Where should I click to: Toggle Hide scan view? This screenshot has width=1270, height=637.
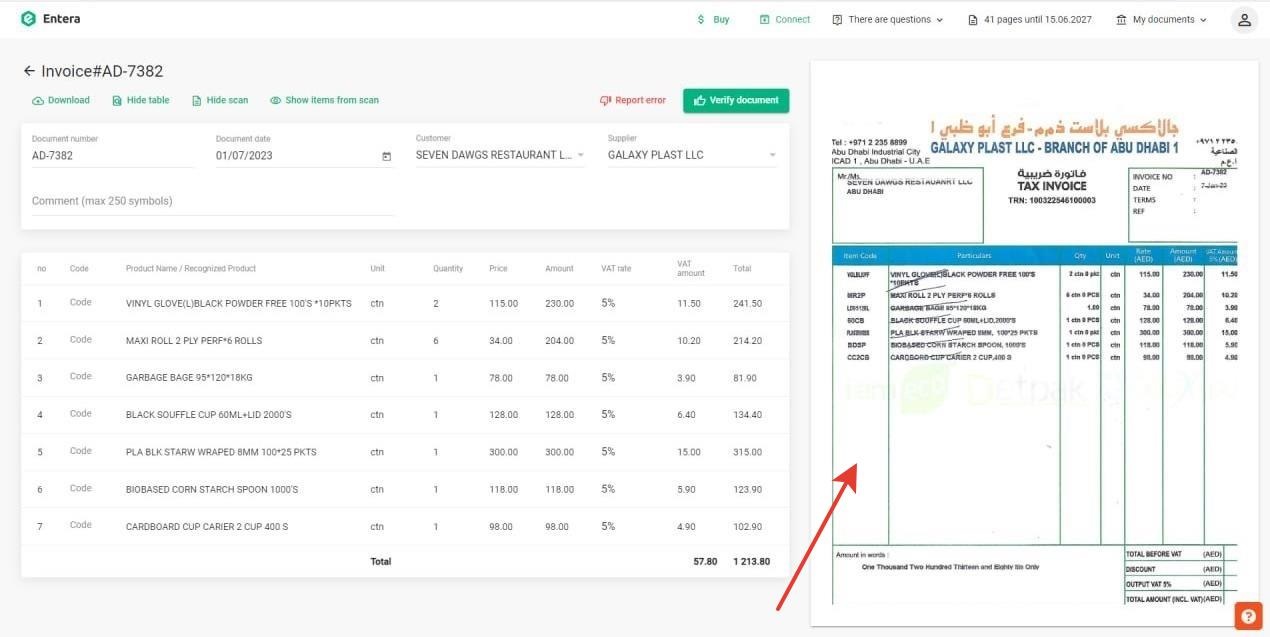220,101
